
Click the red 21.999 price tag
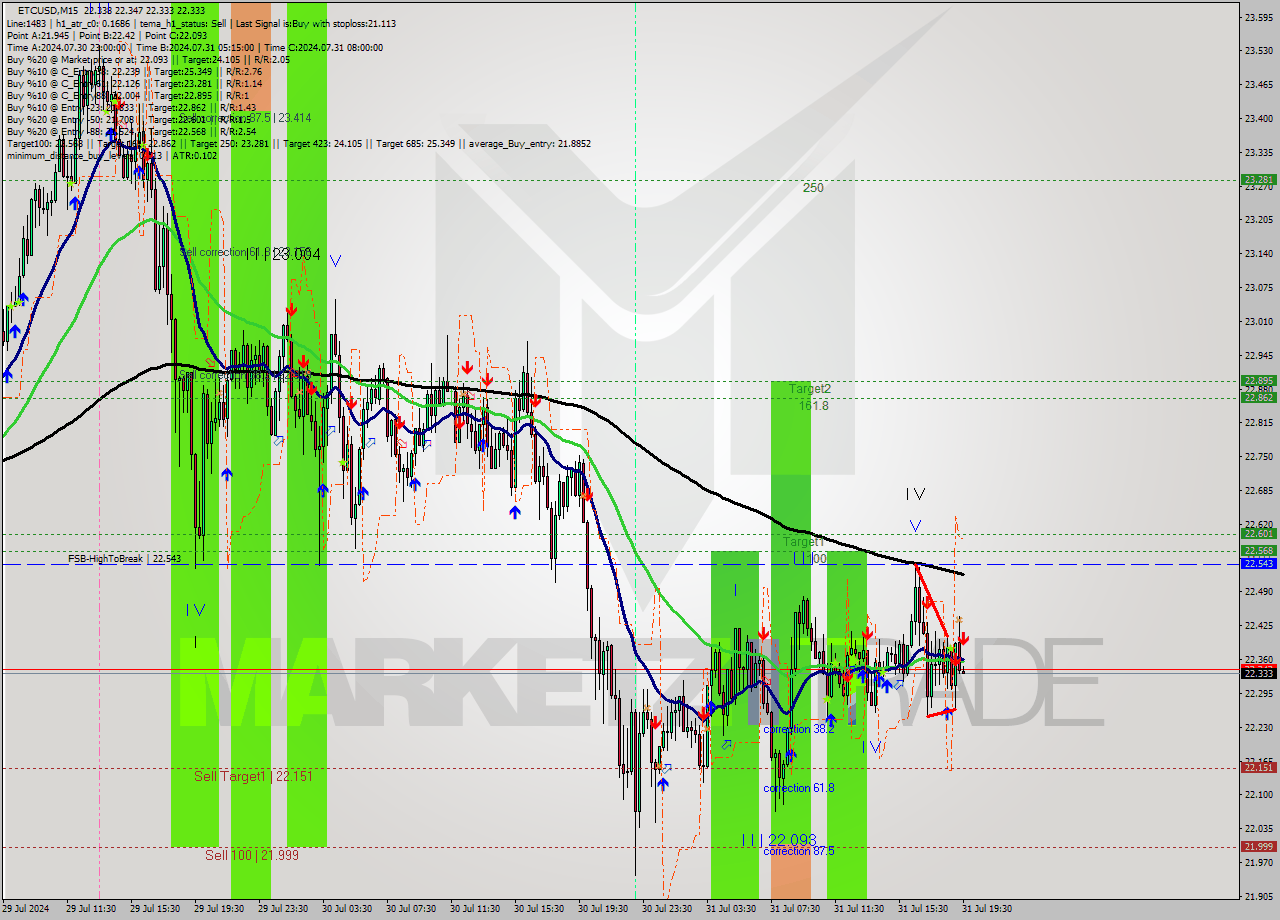(1258, 847)
